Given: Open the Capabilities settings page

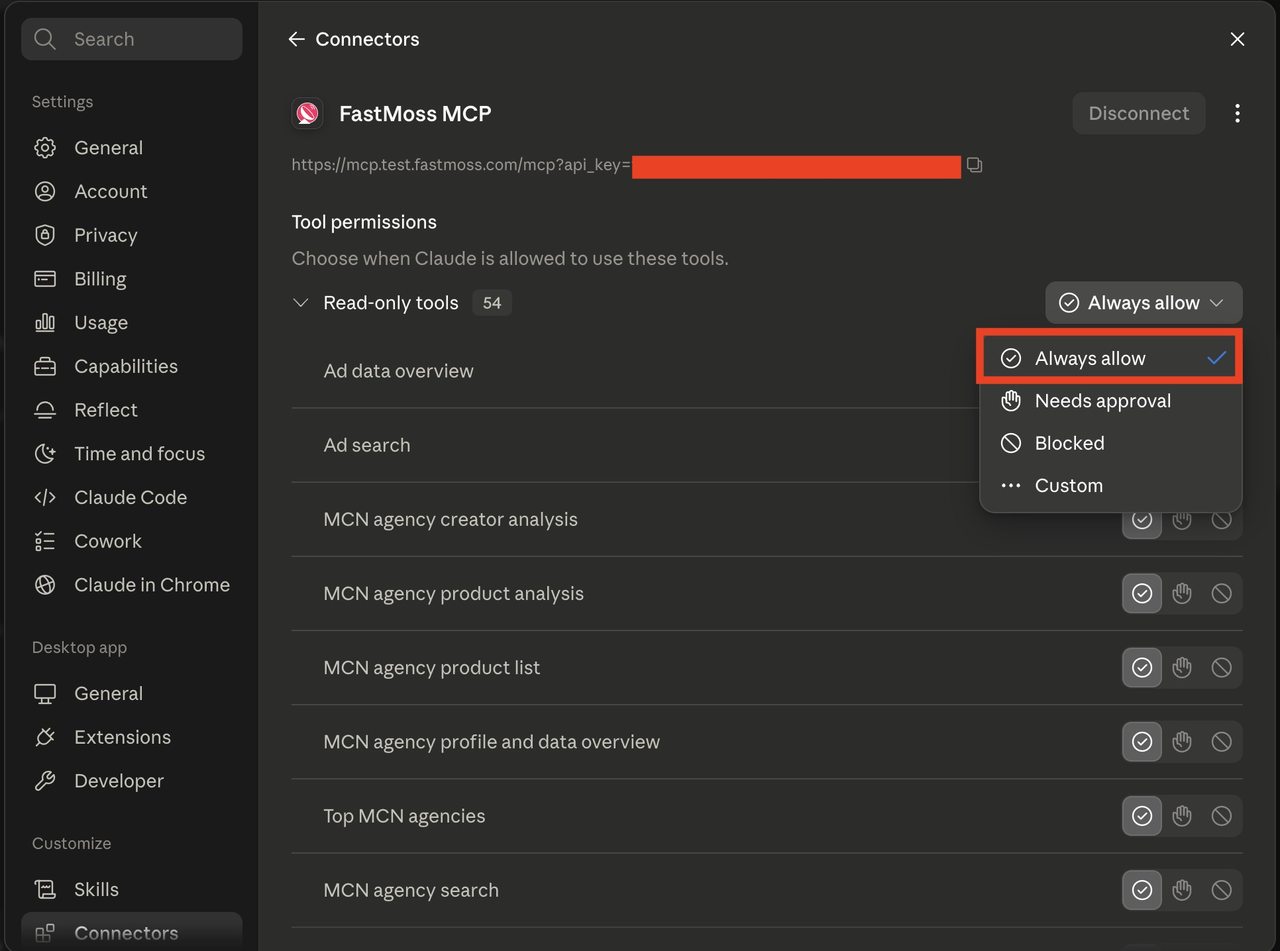Looking at the screenshot, I should [x=132, y=366].
